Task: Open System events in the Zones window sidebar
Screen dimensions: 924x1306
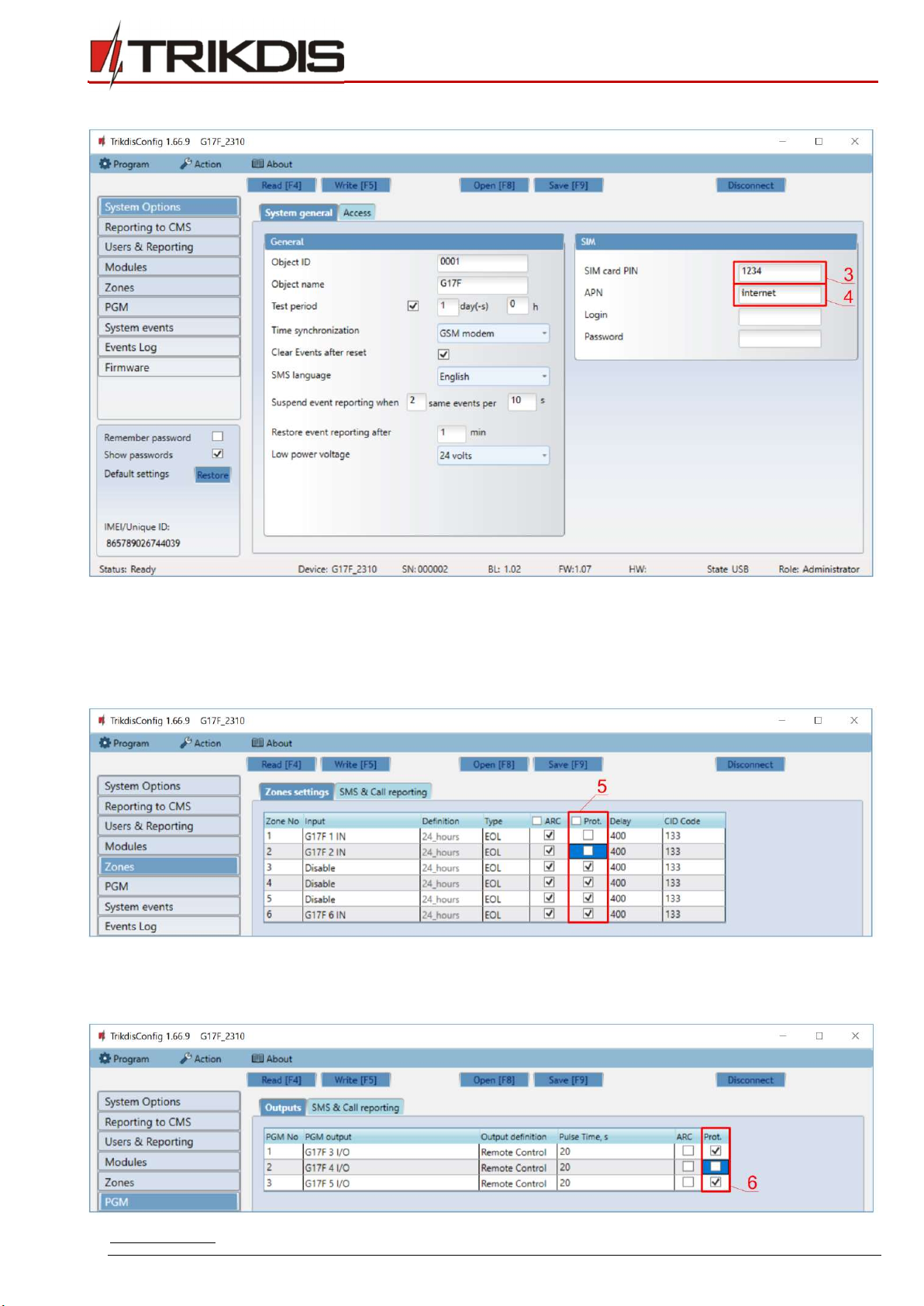Action: tap(169, 906)
